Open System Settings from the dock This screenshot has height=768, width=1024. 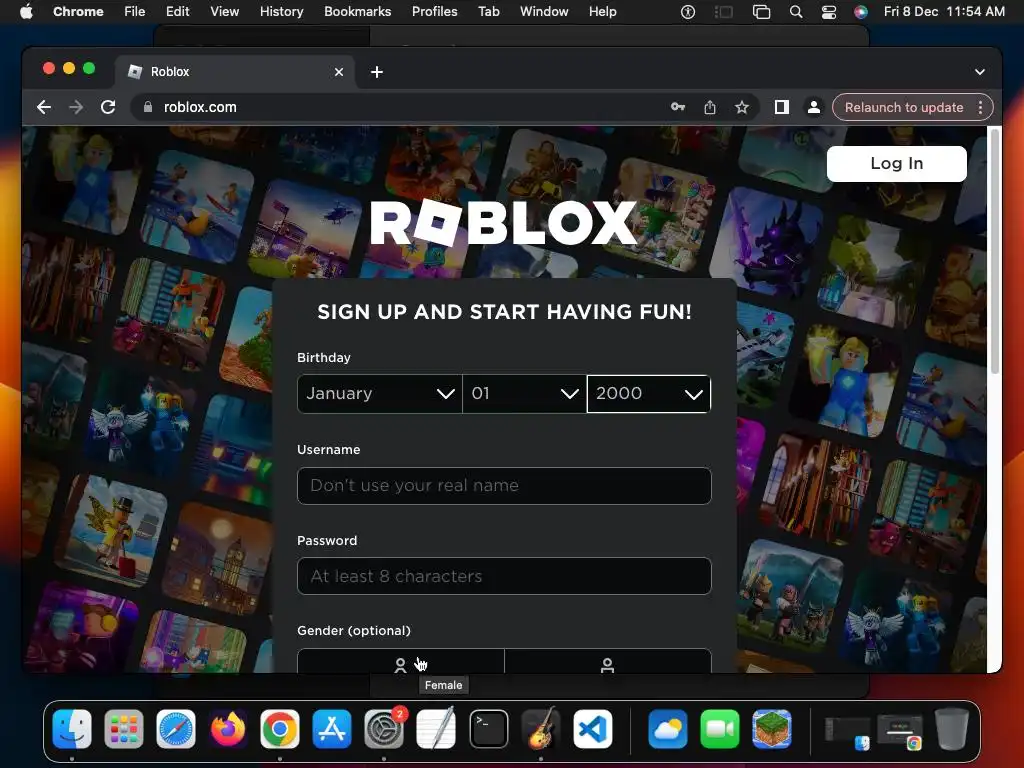[384, 729]
